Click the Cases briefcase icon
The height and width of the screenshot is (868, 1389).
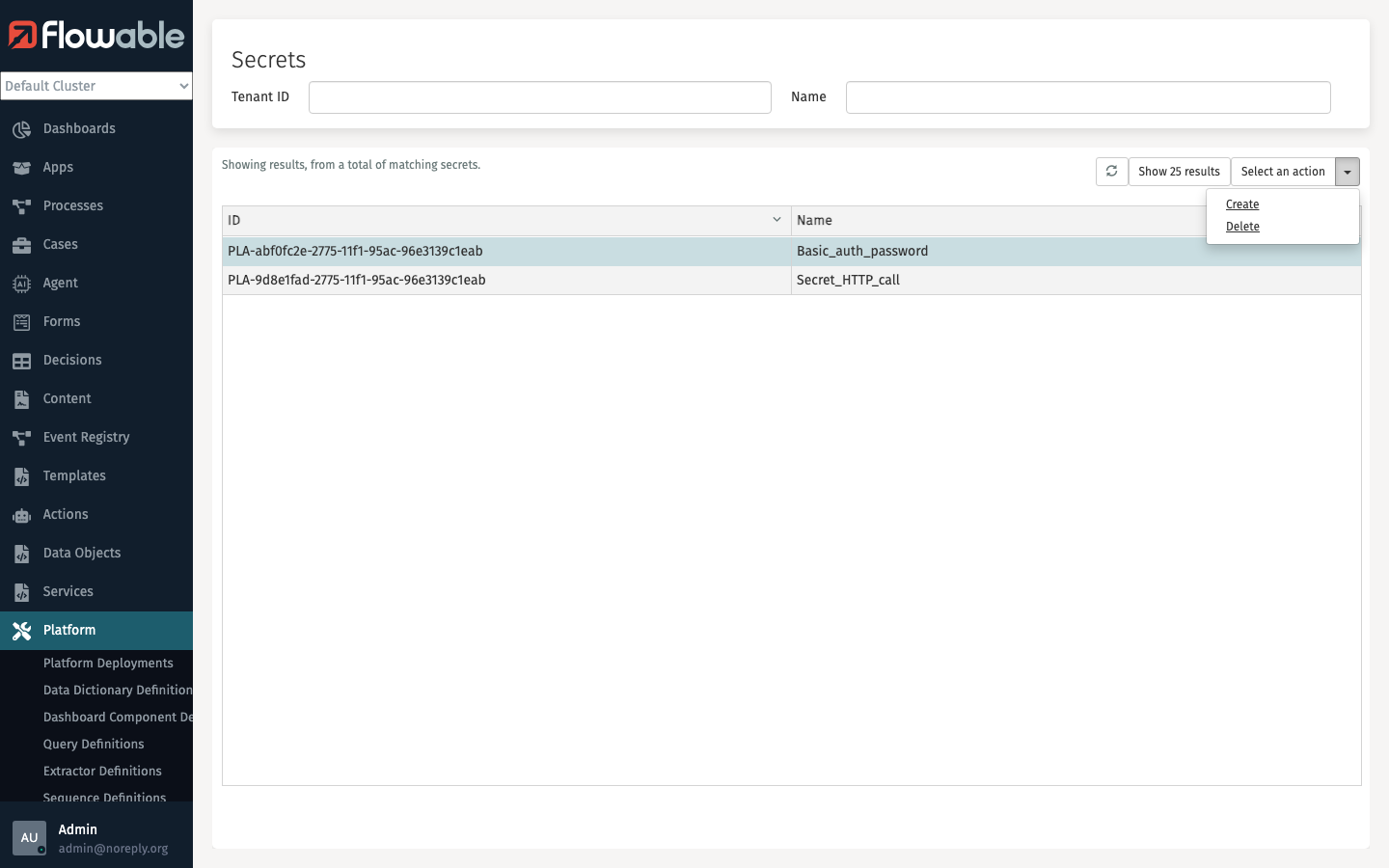point(21,245)
